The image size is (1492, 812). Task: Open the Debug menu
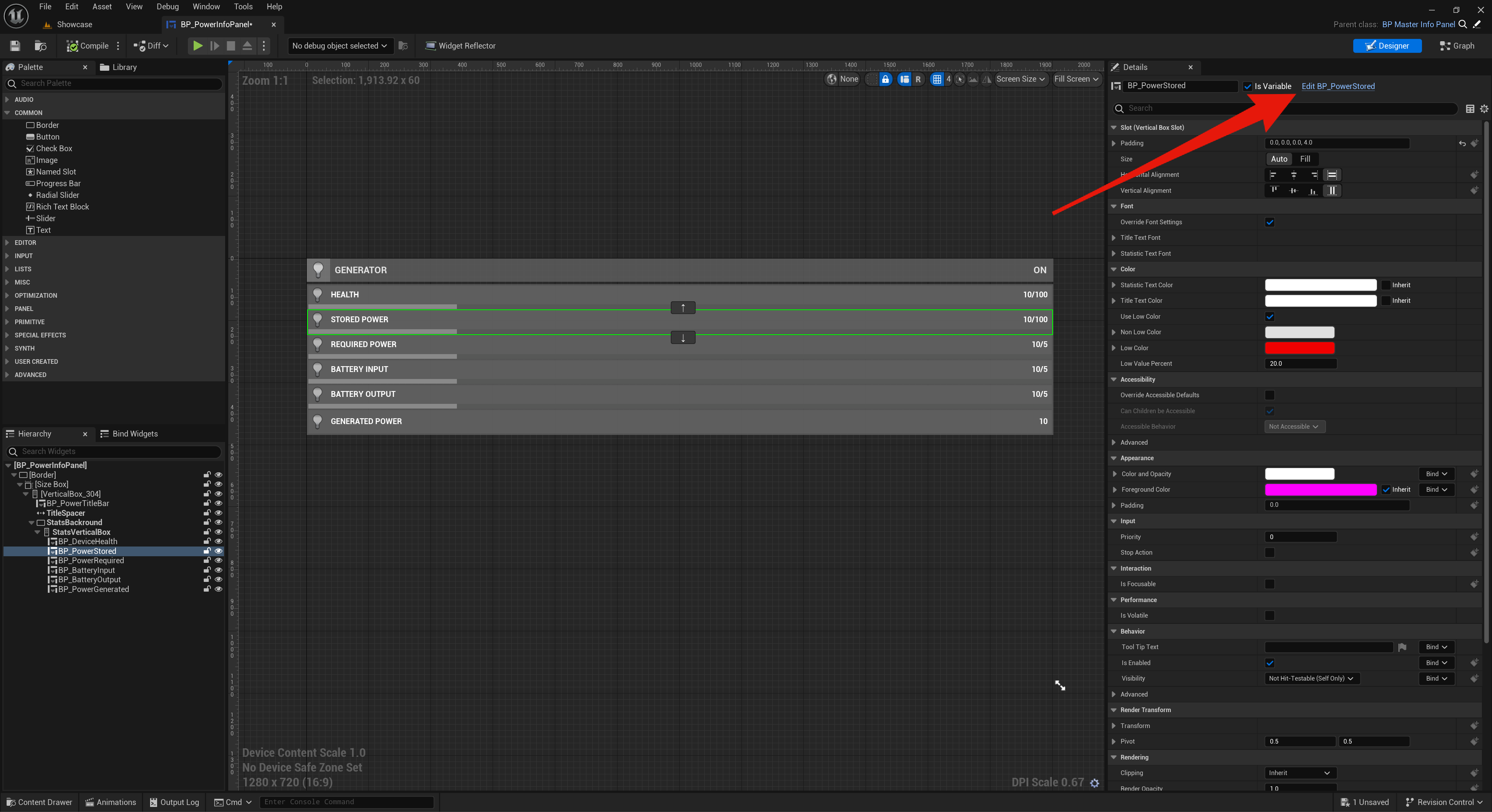(x=167, y=7)
